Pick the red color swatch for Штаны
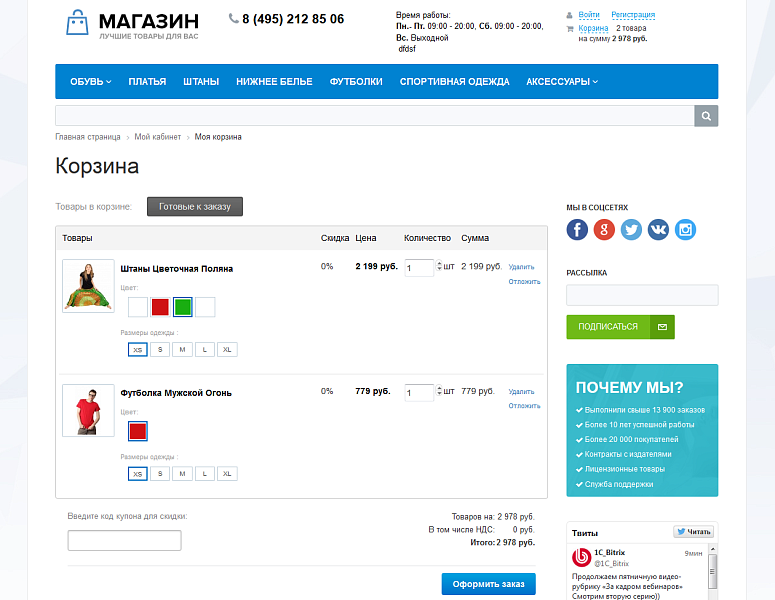Image resolution: width=775 pixels, height=600 pixels. coord(160,307)
